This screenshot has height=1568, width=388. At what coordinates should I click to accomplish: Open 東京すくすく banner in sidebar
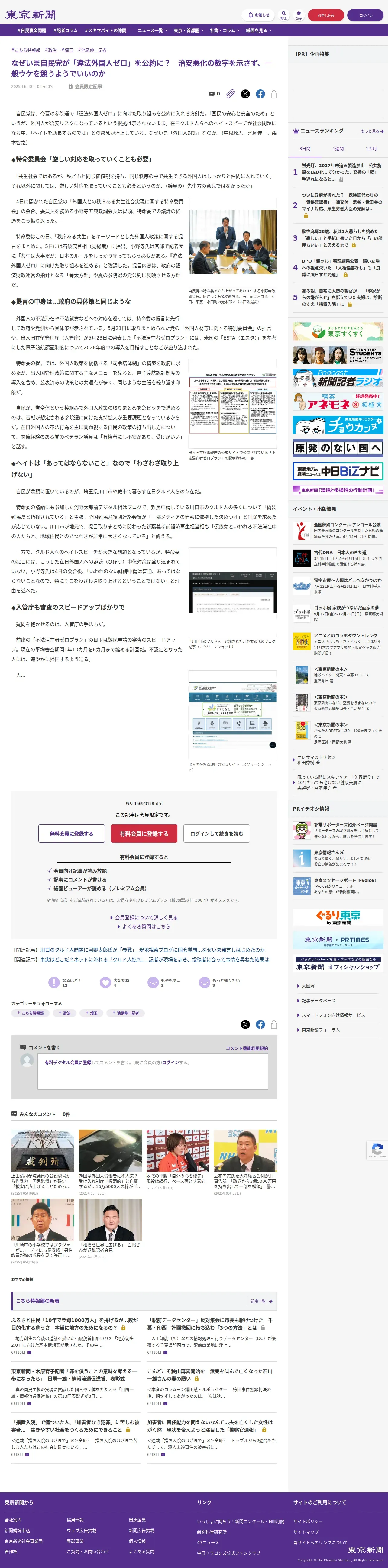pyautogui.click(x=338, y=332)
